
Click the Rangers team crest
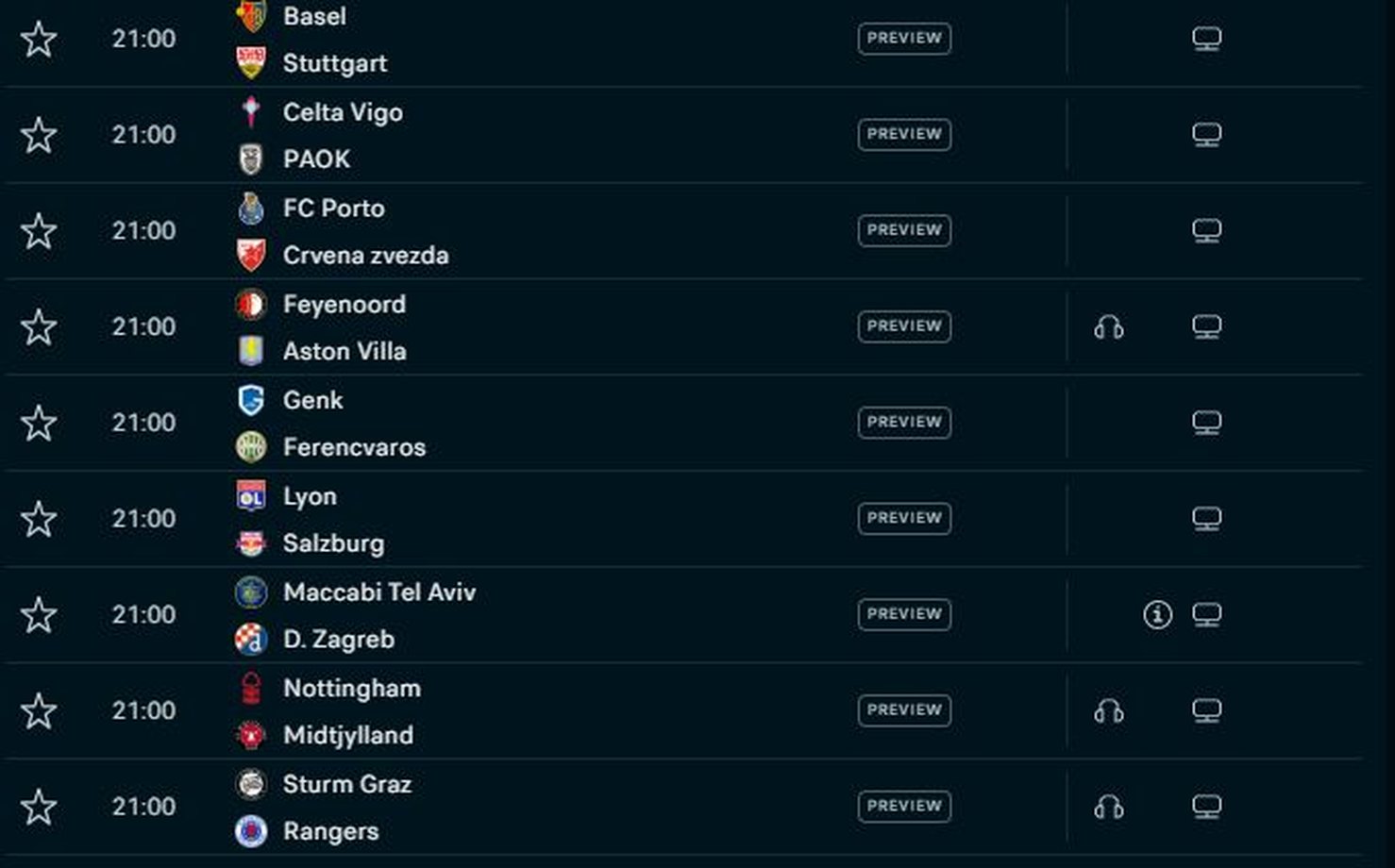tap(251, 831)
